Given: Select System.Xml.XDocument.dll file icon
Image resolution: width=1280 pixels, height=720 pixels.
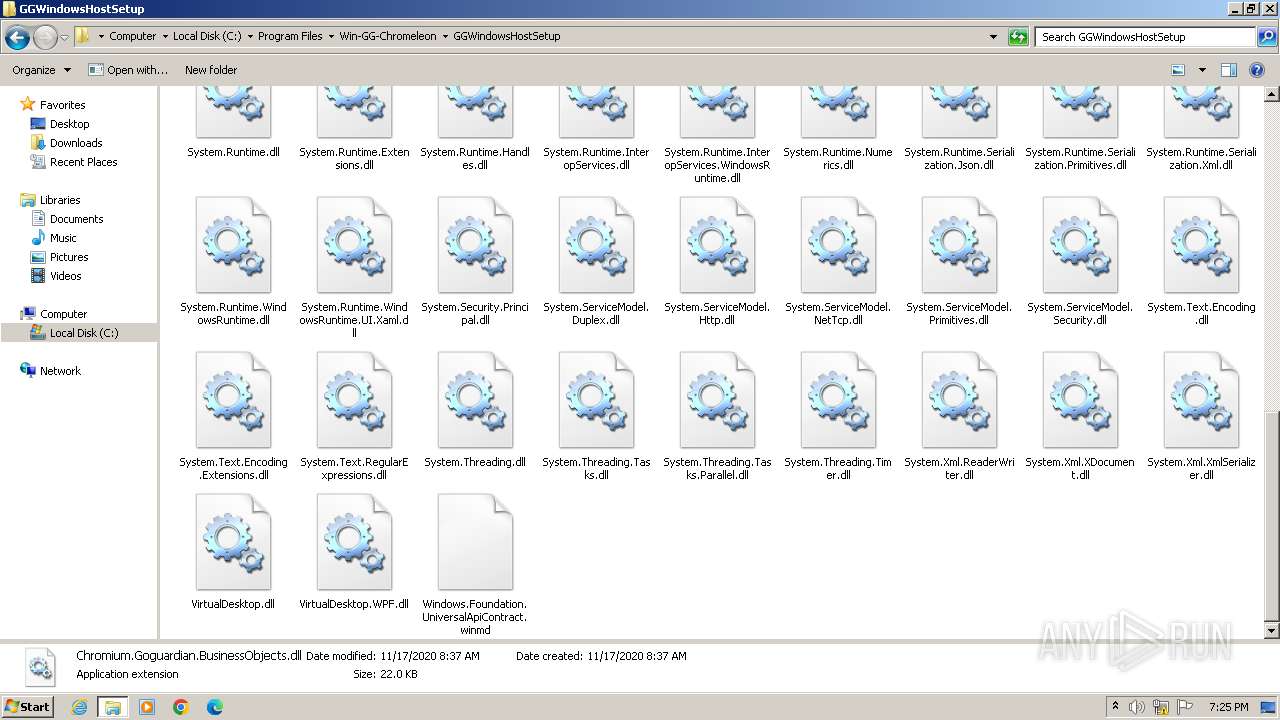Looking at the screenshot, I should tap(1080, 400).
